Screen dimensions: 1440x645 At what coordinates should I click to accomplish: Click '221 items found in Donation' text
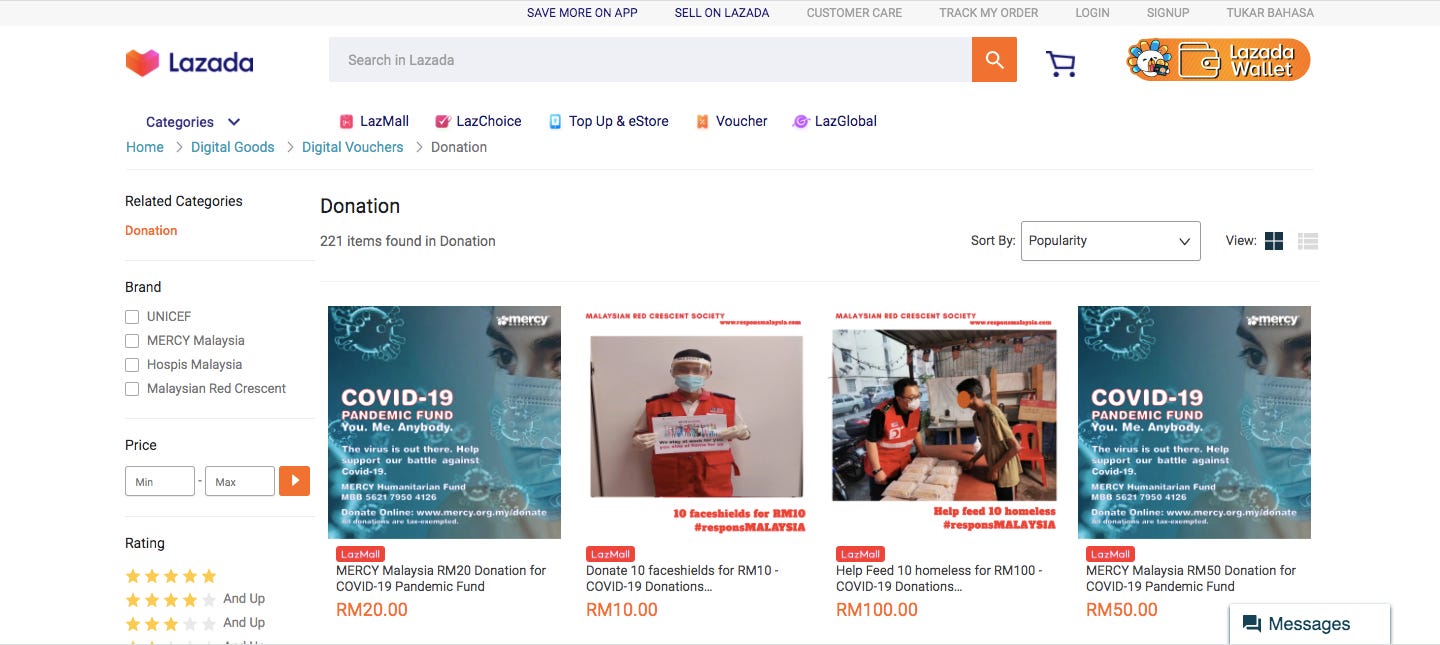coord(408,241)
